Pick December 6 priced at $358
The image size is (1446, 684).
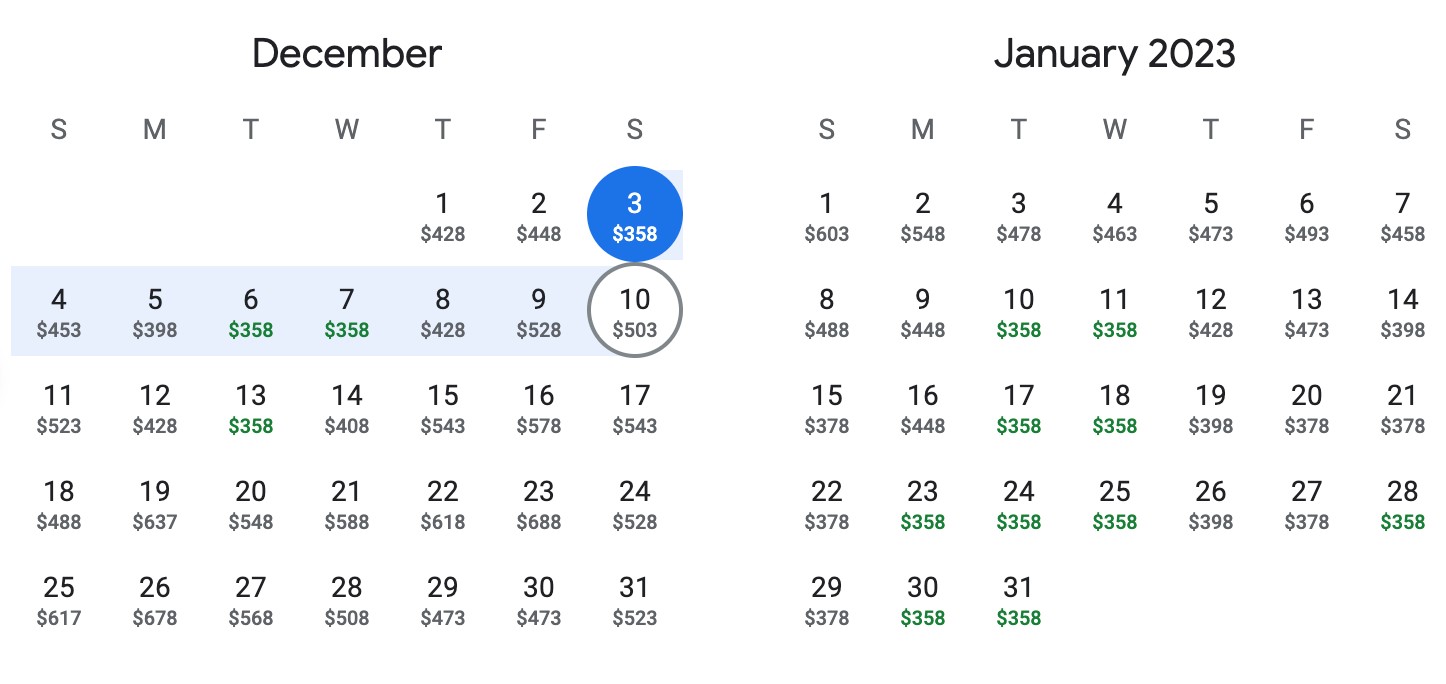tap(250, 311)
